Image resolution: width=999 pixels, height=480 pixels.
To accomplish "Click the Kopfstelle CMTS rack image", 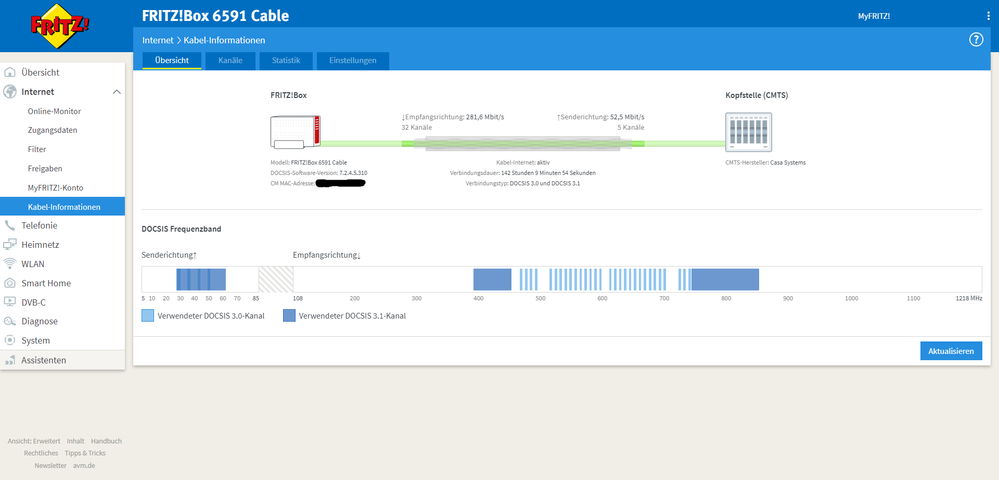I will [749, 132].
